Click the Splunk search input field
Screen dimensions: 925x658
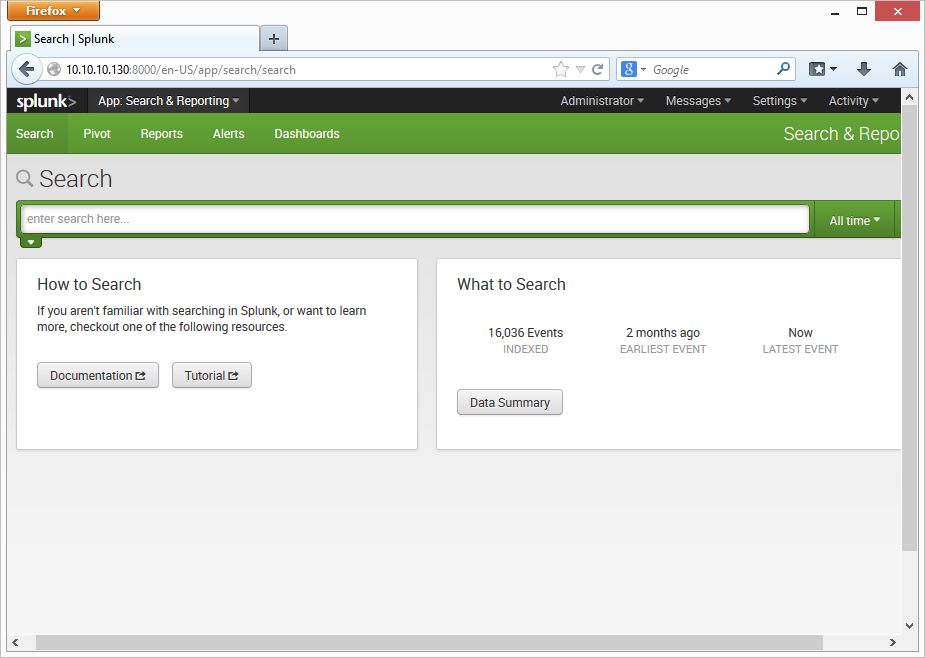[415, 219]
